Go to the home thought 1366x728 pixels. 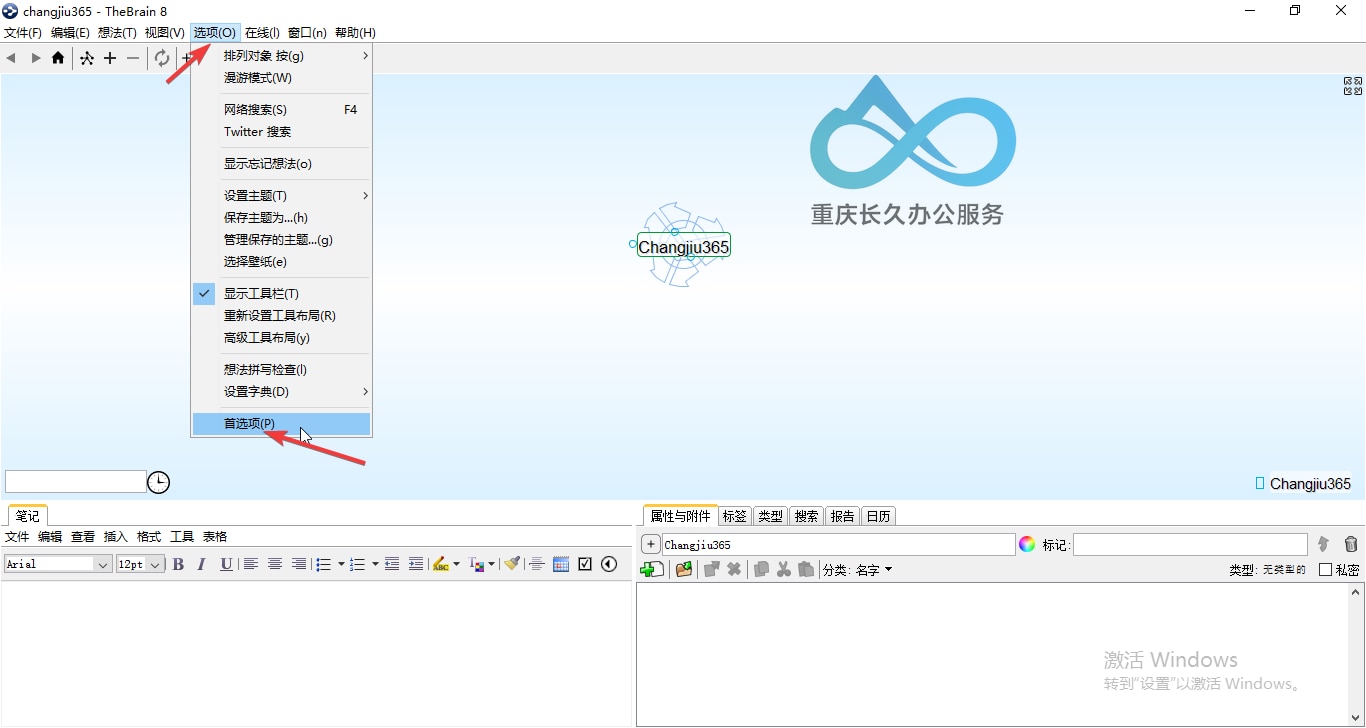(x=58, y=58)
